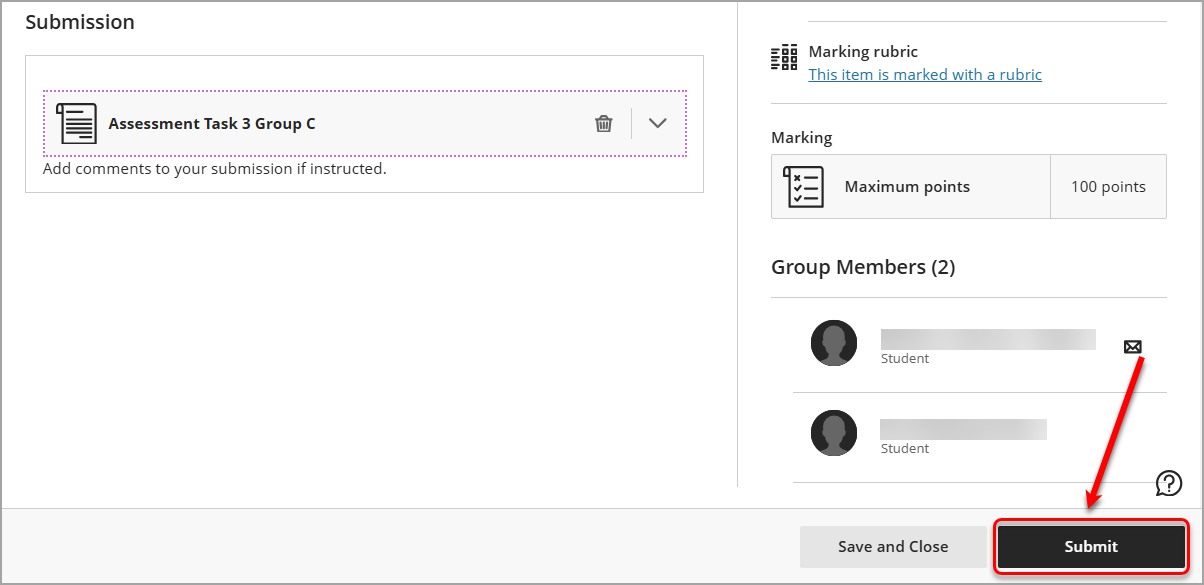Click the first student's avatar
Image resolution: width=1204 pixels, height=585 pixels.
[x=834, y=342]
